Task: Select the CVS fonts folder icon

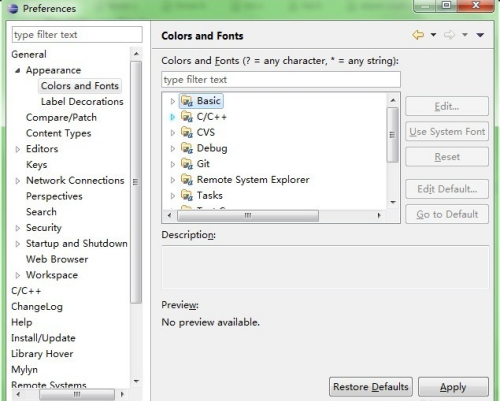Action: tap(187, 132)
